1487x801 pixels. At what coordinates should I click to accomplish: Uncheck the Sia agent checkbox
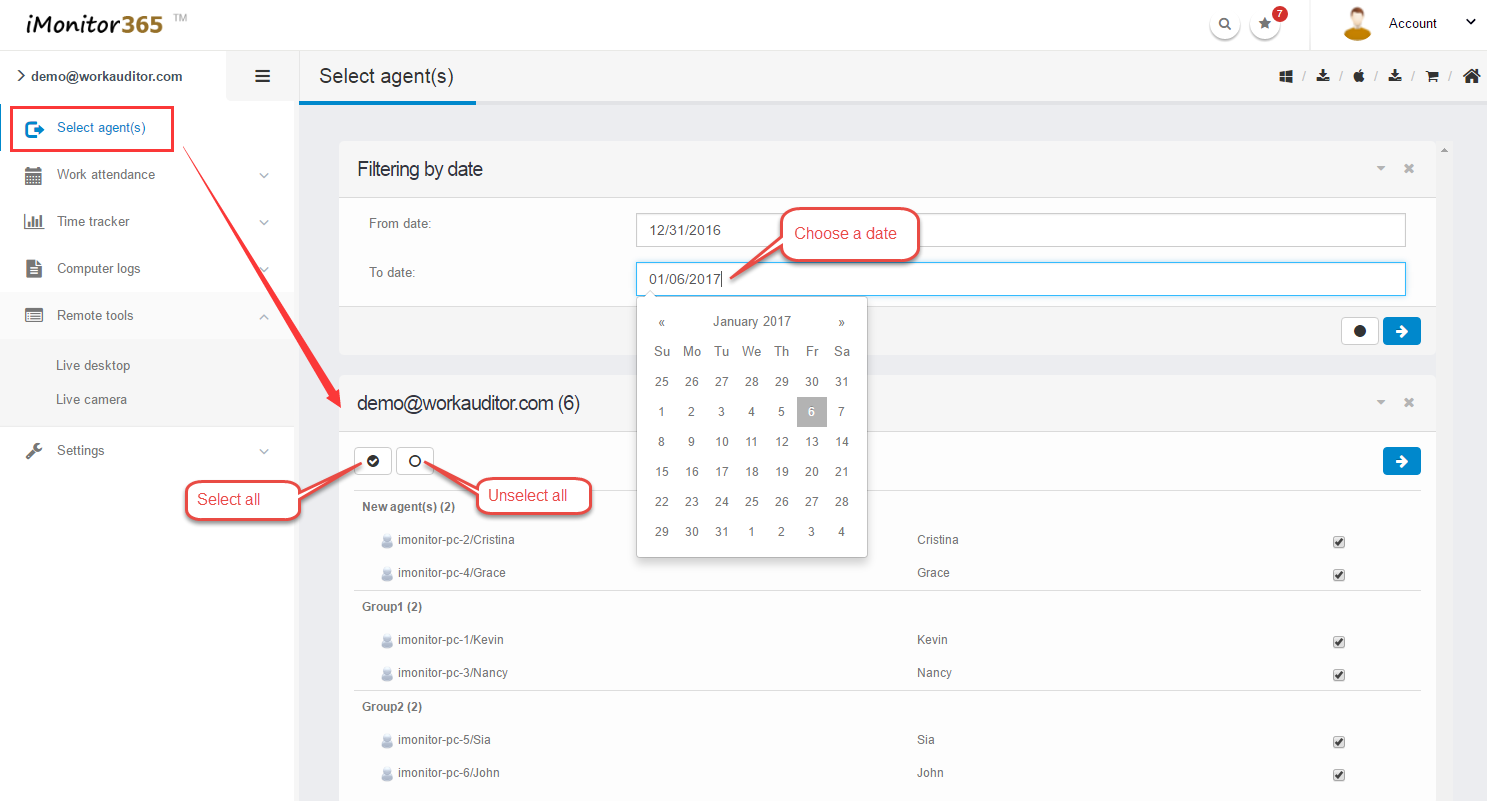click(x=1339, y=742)
